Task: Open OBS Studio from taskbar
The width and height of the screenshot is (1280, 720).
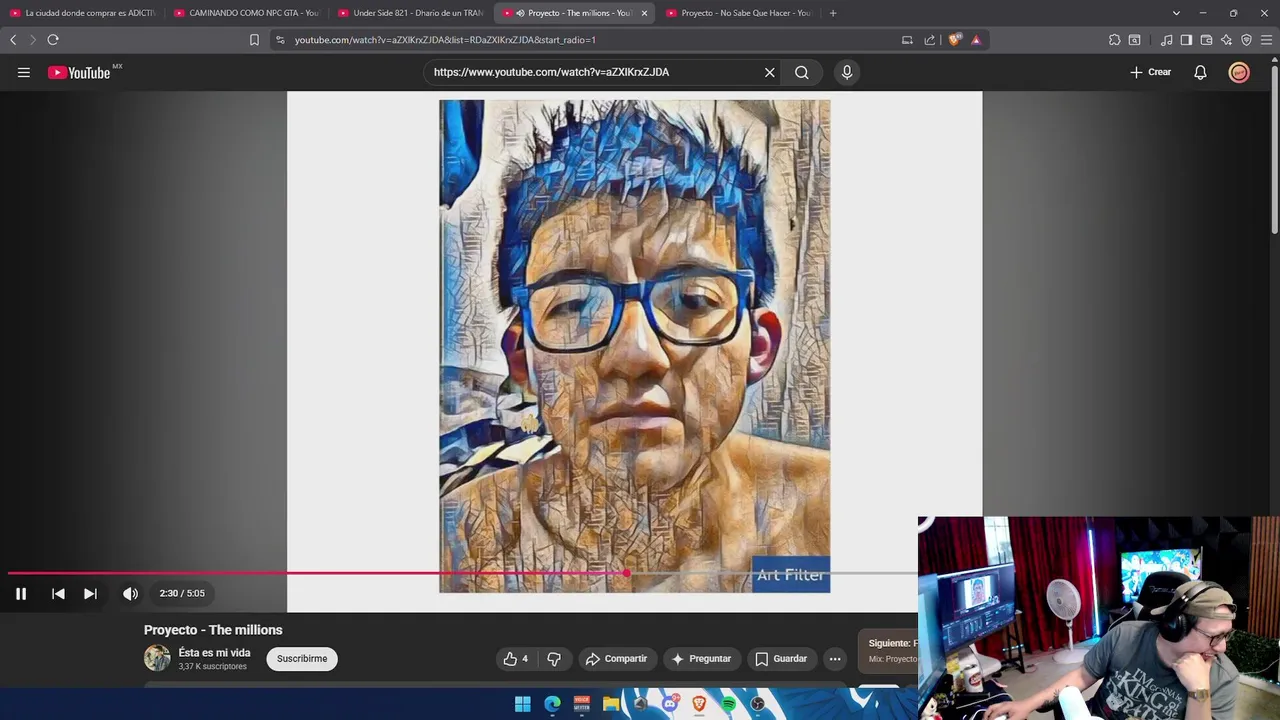Action: pos(758,704)
